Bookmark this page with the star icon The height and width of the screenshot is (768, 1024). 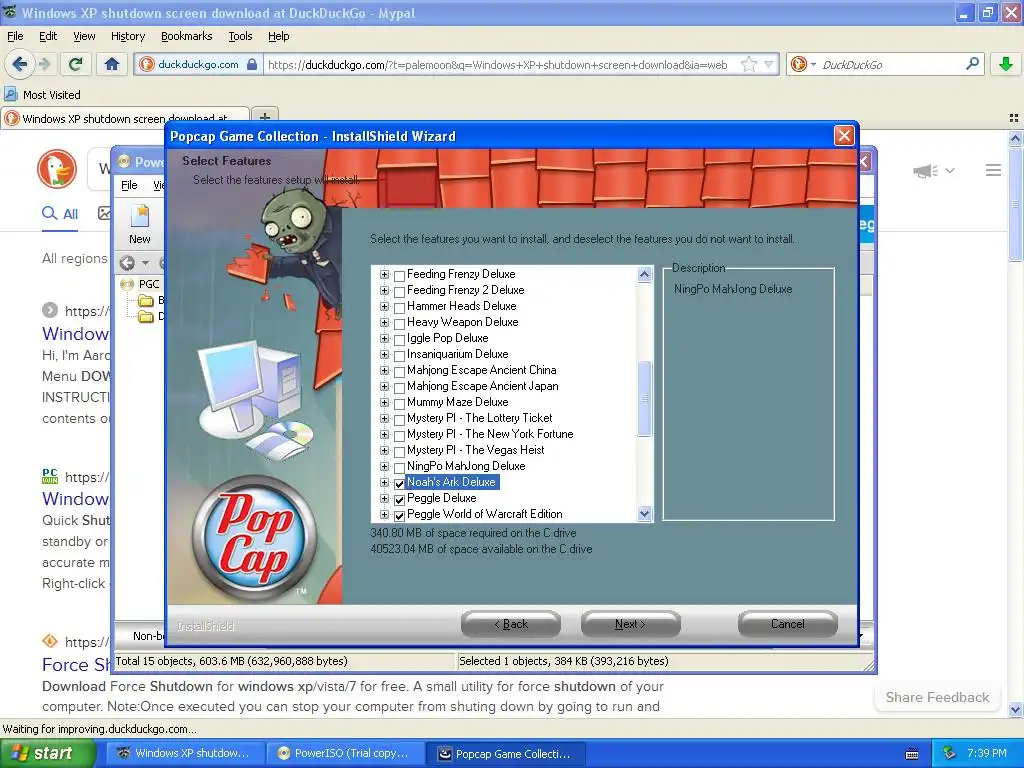click(x=748, y=64)
